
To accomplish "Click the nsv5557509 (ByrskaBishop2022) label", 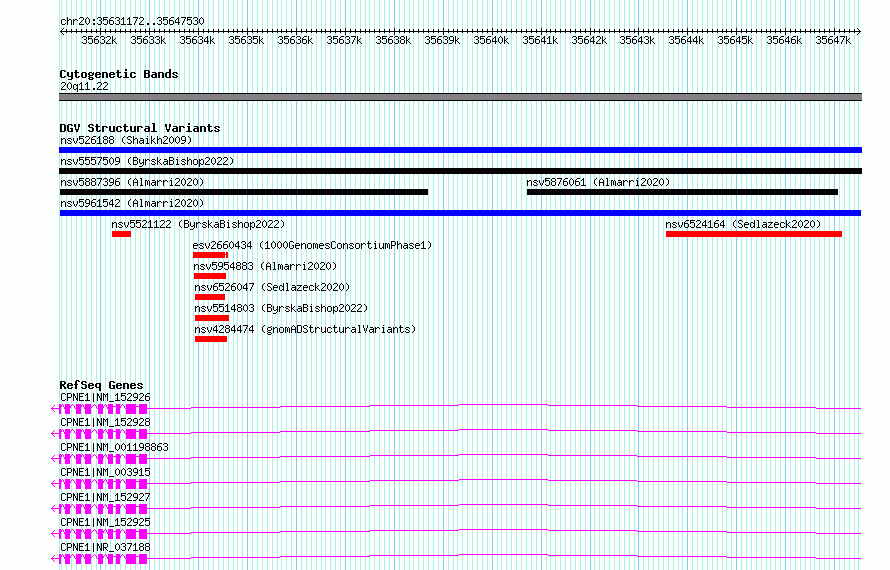I will [147, 161].
